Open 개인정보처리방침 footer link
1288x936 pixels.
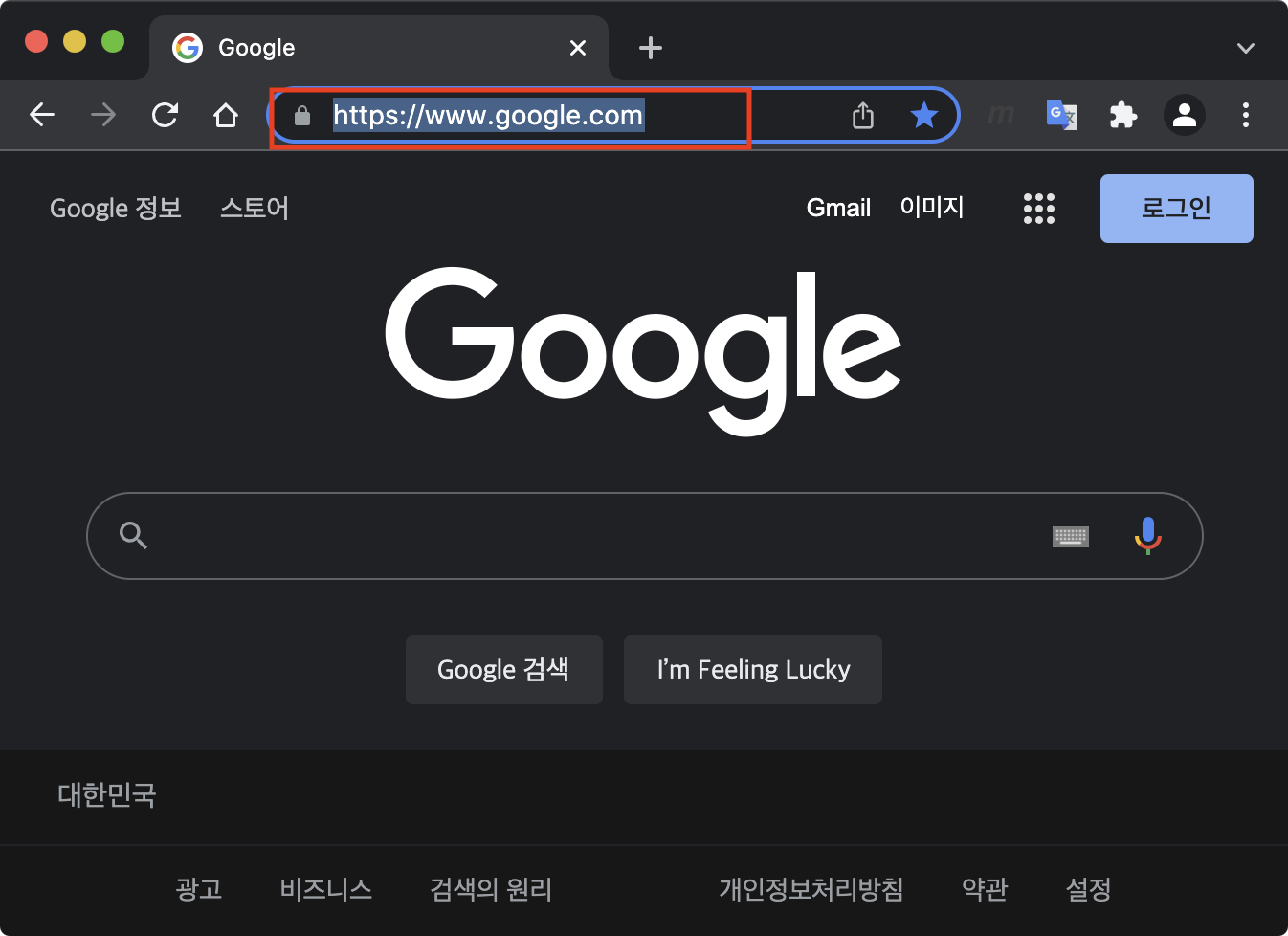[811, 889]
